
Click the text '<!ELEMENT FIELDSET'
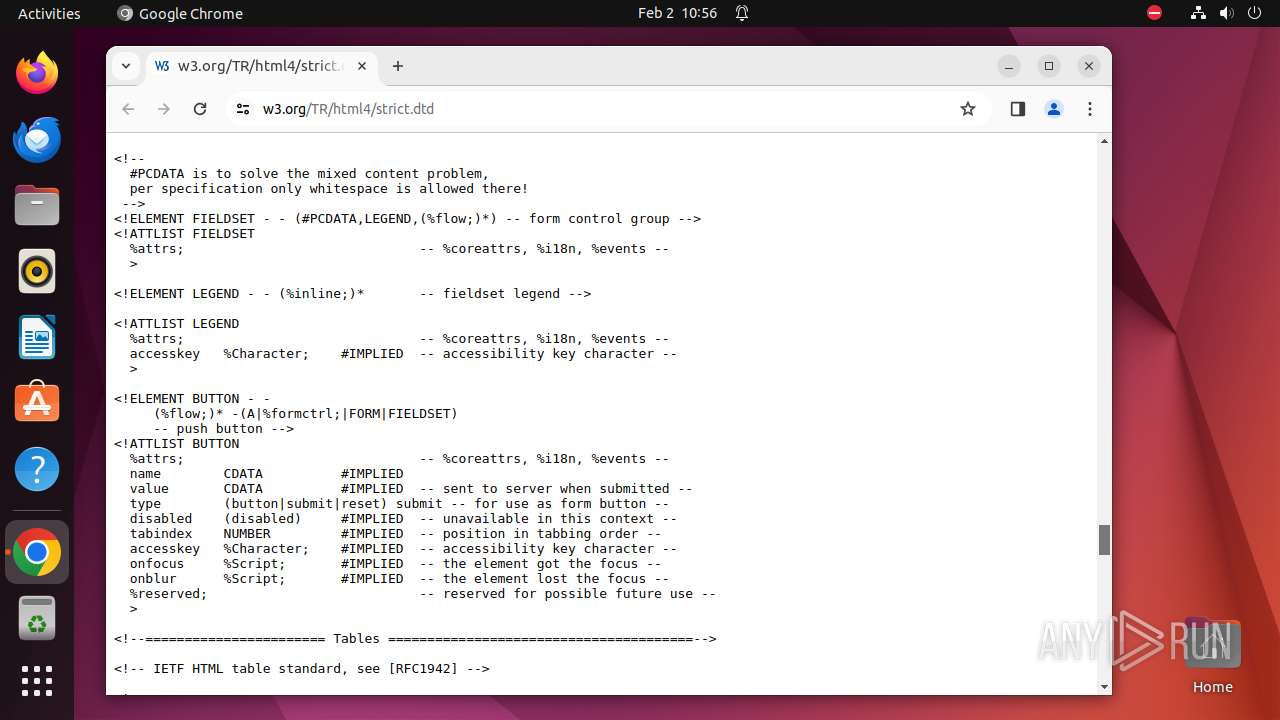point(184,219)
